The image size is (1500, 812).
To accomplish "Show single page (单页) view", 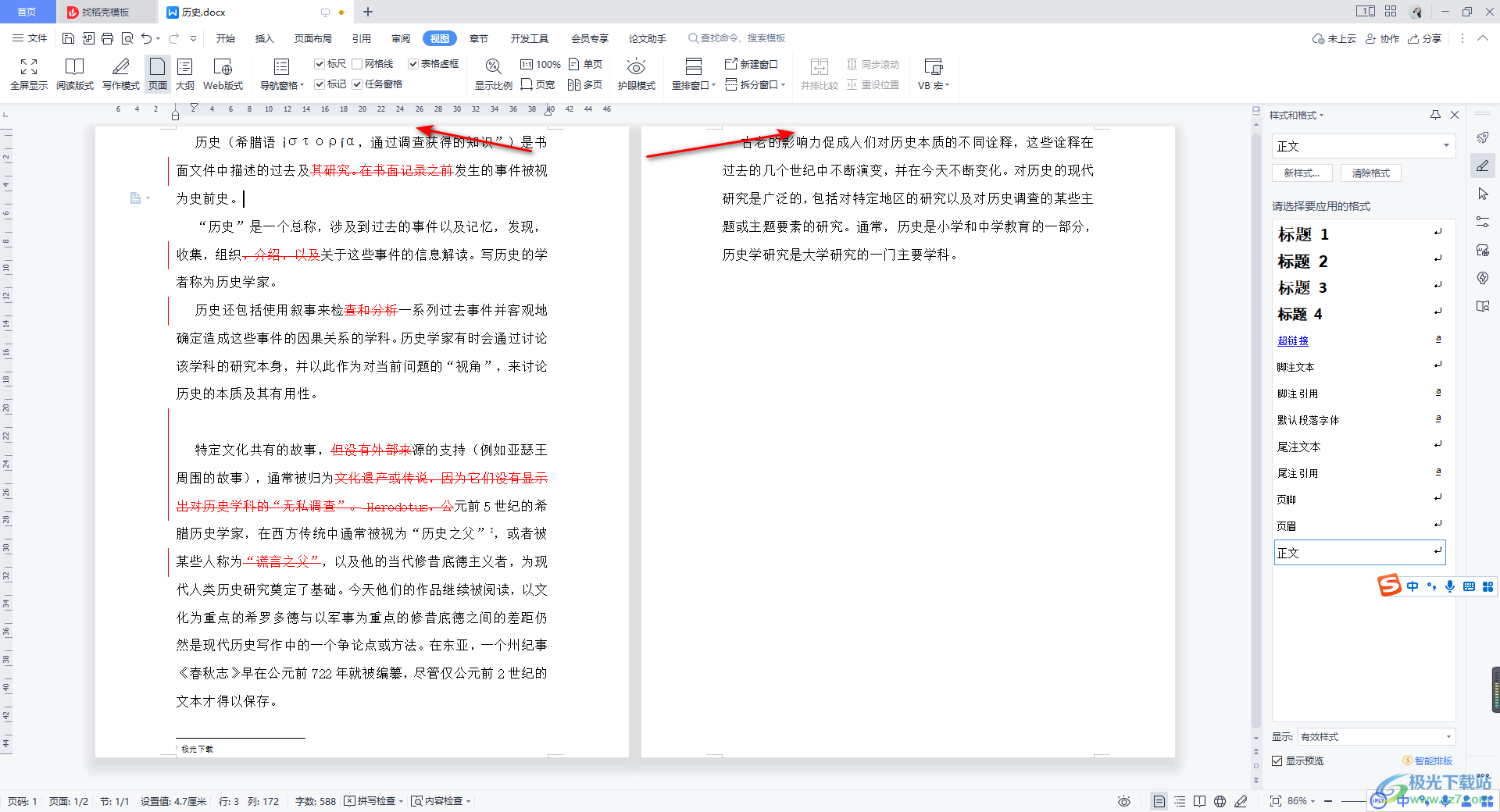I will (586, 64).
